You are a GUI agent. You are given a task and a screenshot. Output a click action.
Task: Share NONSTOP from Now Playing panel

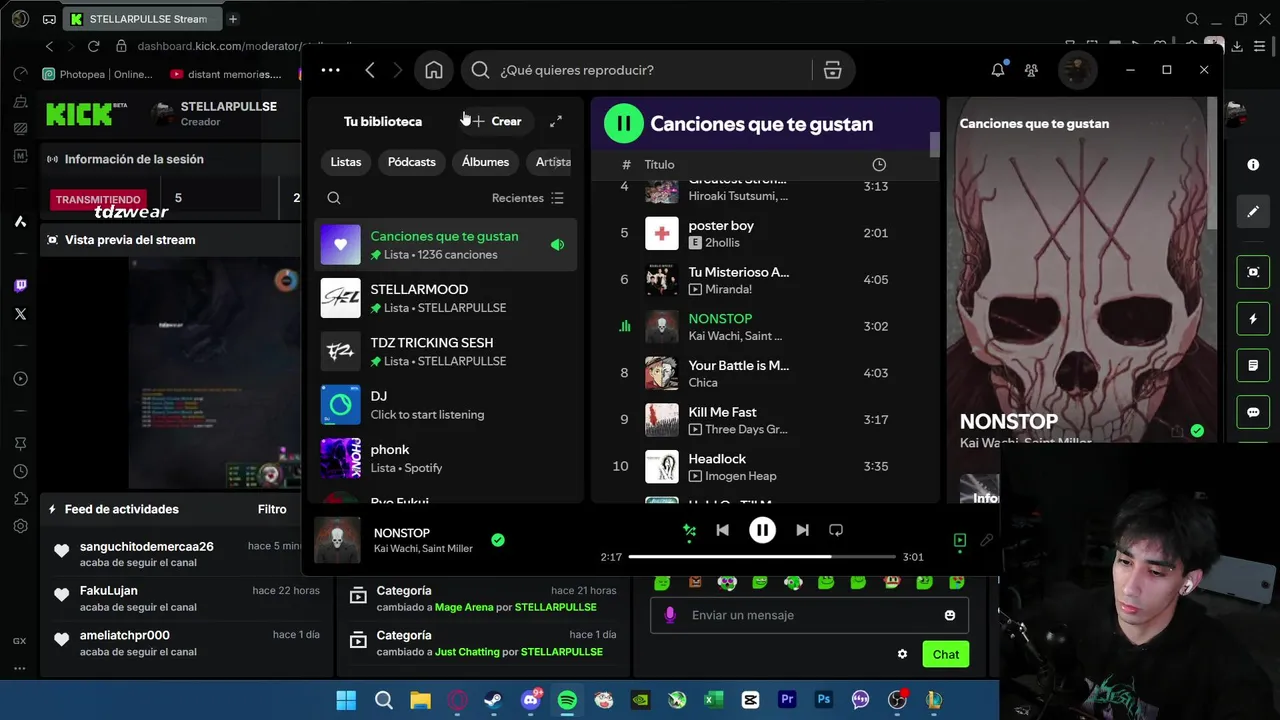click(1177, 430)
